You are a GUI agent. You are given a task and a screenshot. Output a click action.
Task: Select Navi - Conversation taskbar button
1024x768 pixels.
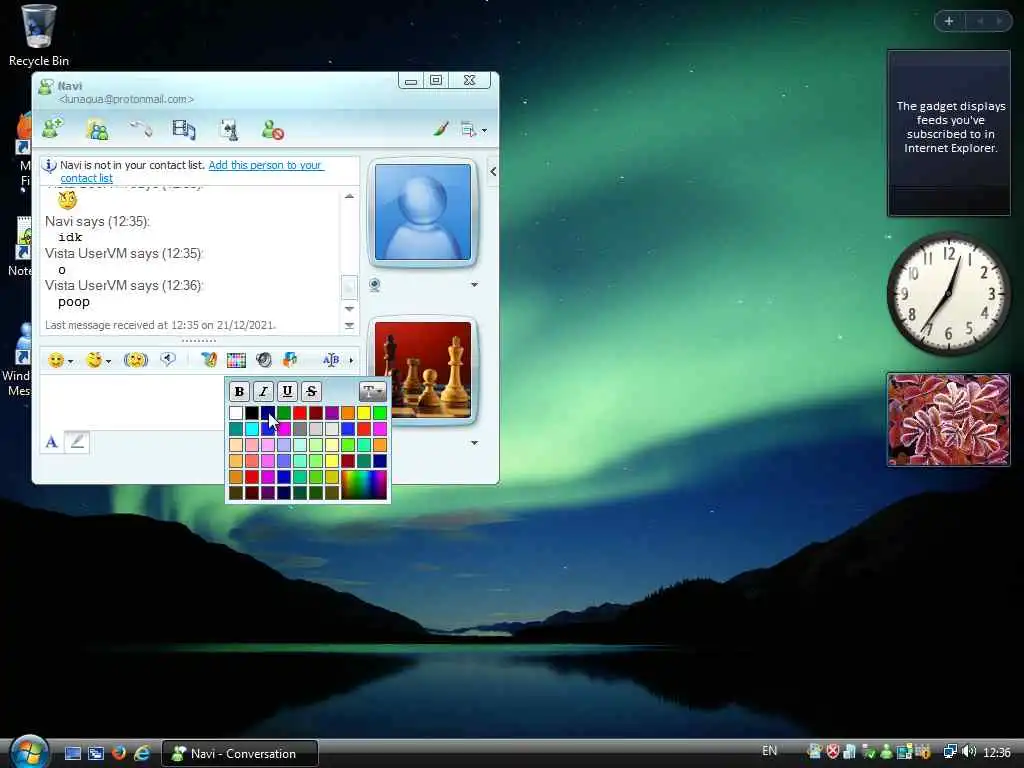(240, 754)
